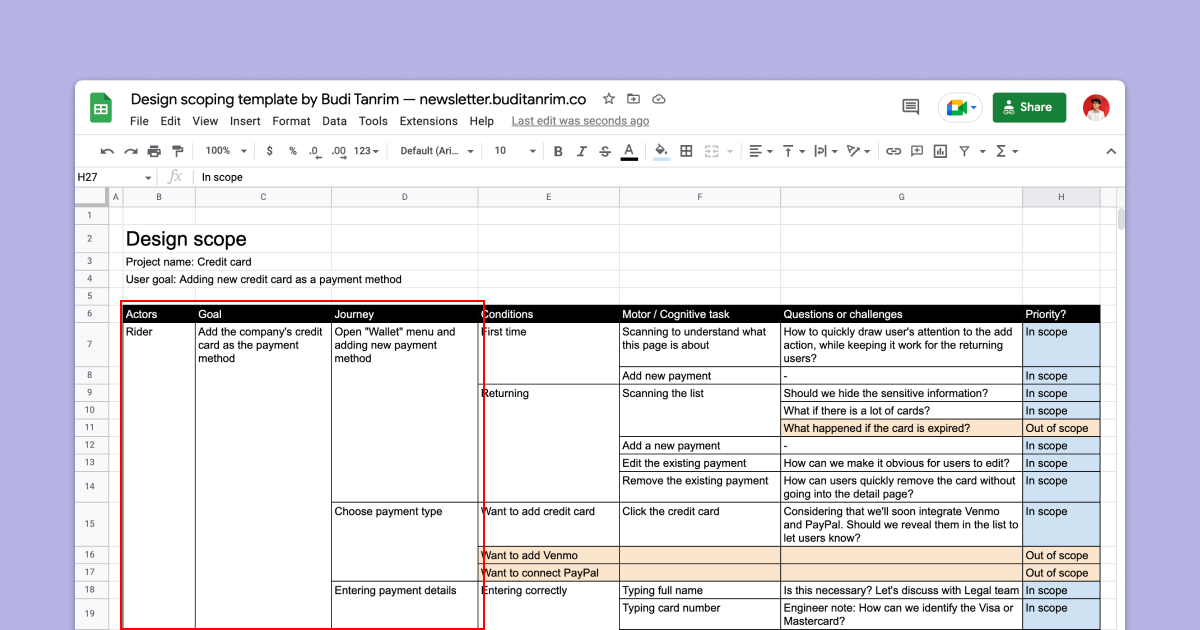Click the Share button

[1029, 106]
